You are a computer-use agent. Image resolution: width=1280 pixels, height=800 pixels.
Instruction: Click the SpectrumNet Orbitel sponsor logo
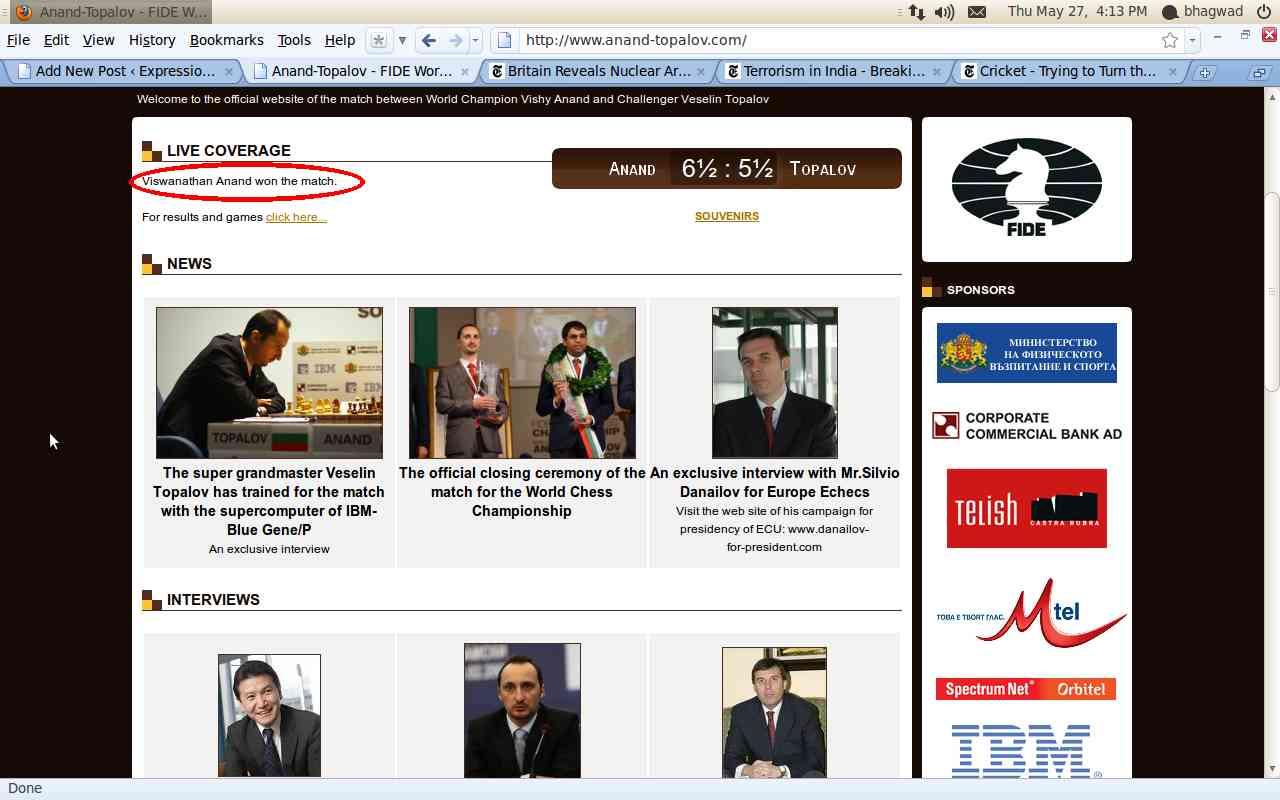point(1026,689)
